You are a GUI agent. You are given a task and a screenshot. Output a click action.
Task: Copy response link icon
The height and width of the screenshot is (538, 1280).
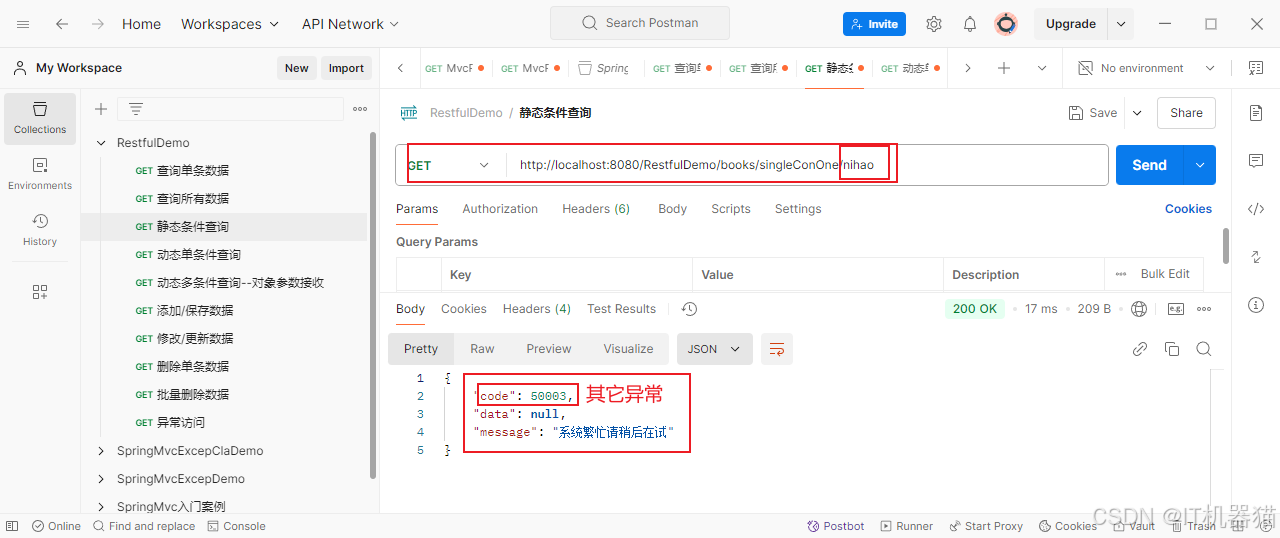[x=1140, y=349]
